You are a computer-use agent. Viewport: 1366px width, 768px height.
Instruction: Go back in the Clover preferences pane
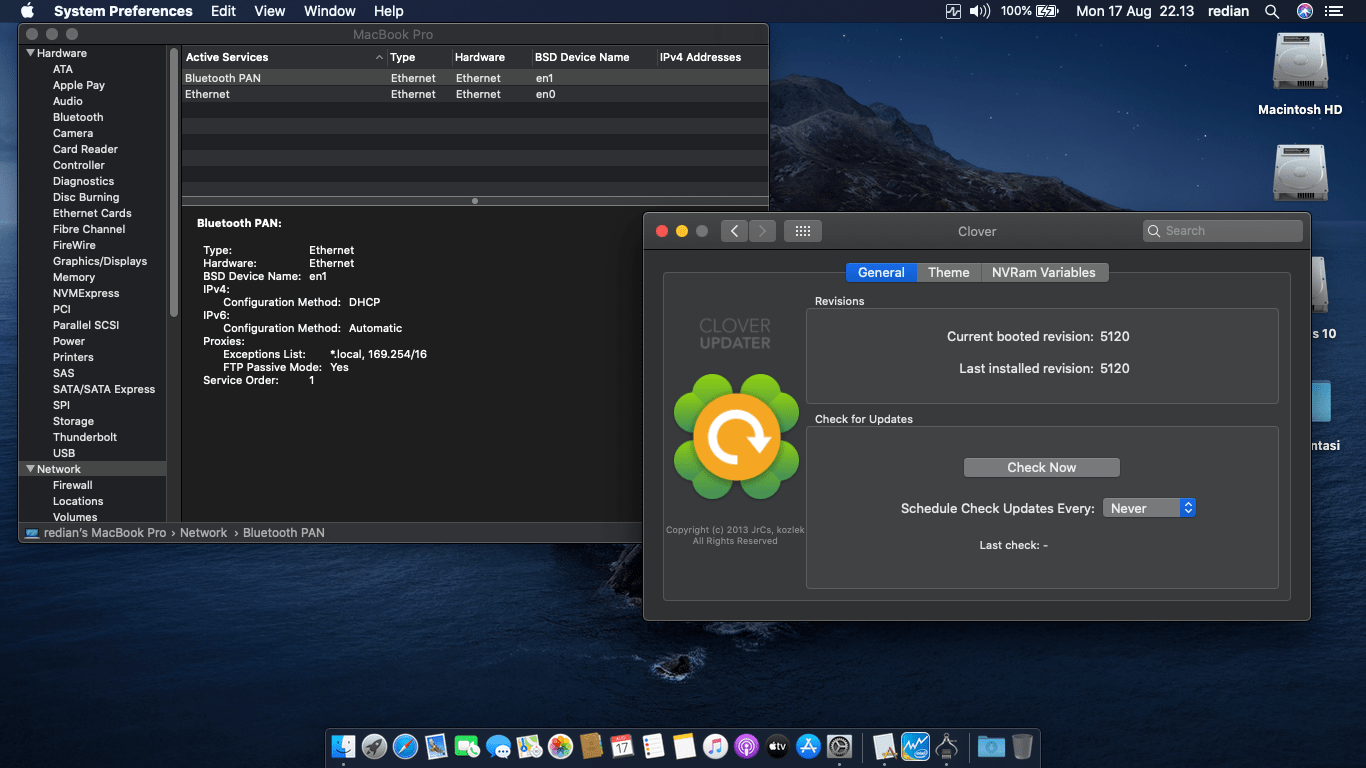[734, 231]
